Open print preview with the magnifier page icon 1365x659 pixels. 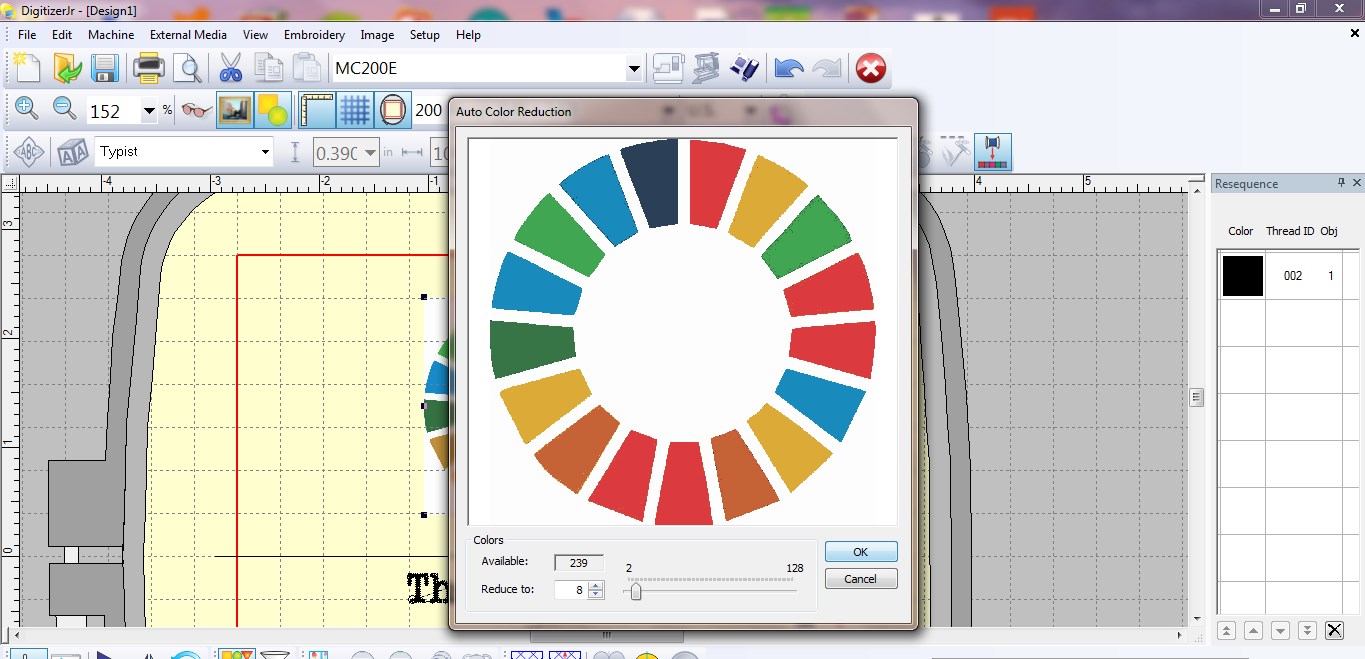pyautogui.click(x=187, y=69)
